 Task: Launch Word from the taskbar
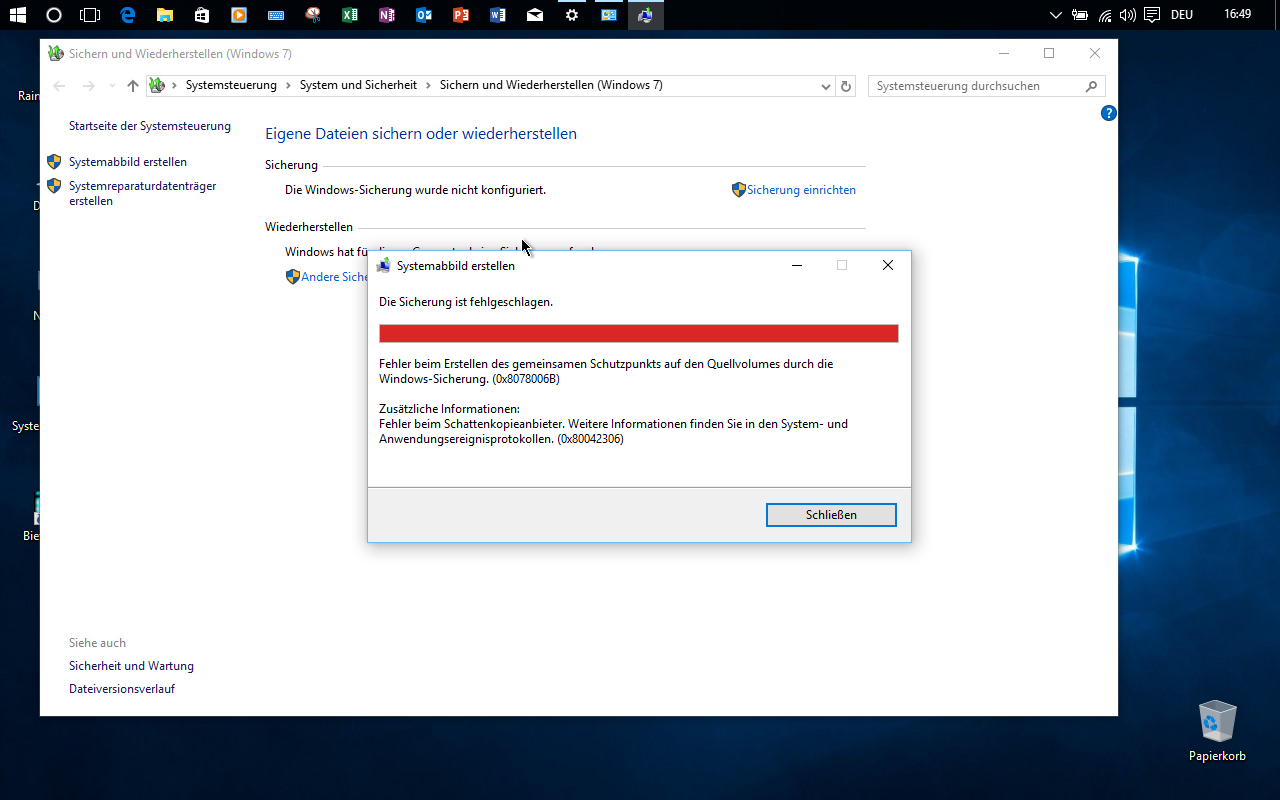497,15
